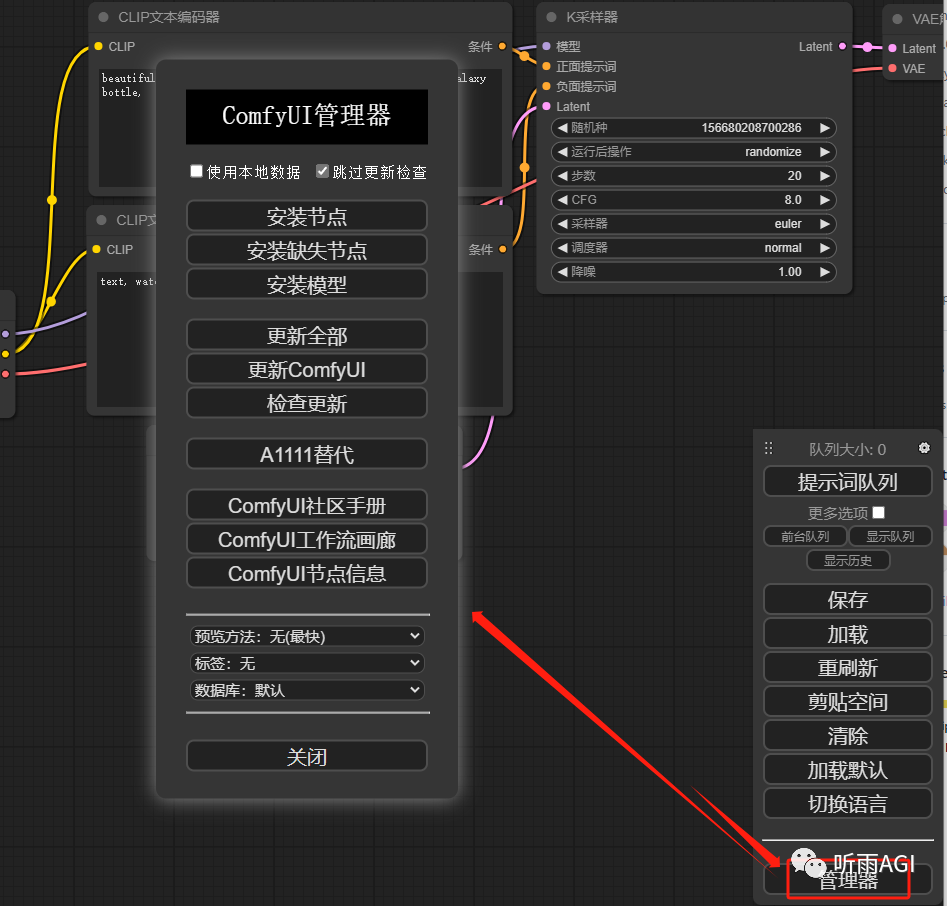This screenshot has height=906, width=947.
Task: Decrease 步数 steps using the left arrow
Action: click(562, 176)
